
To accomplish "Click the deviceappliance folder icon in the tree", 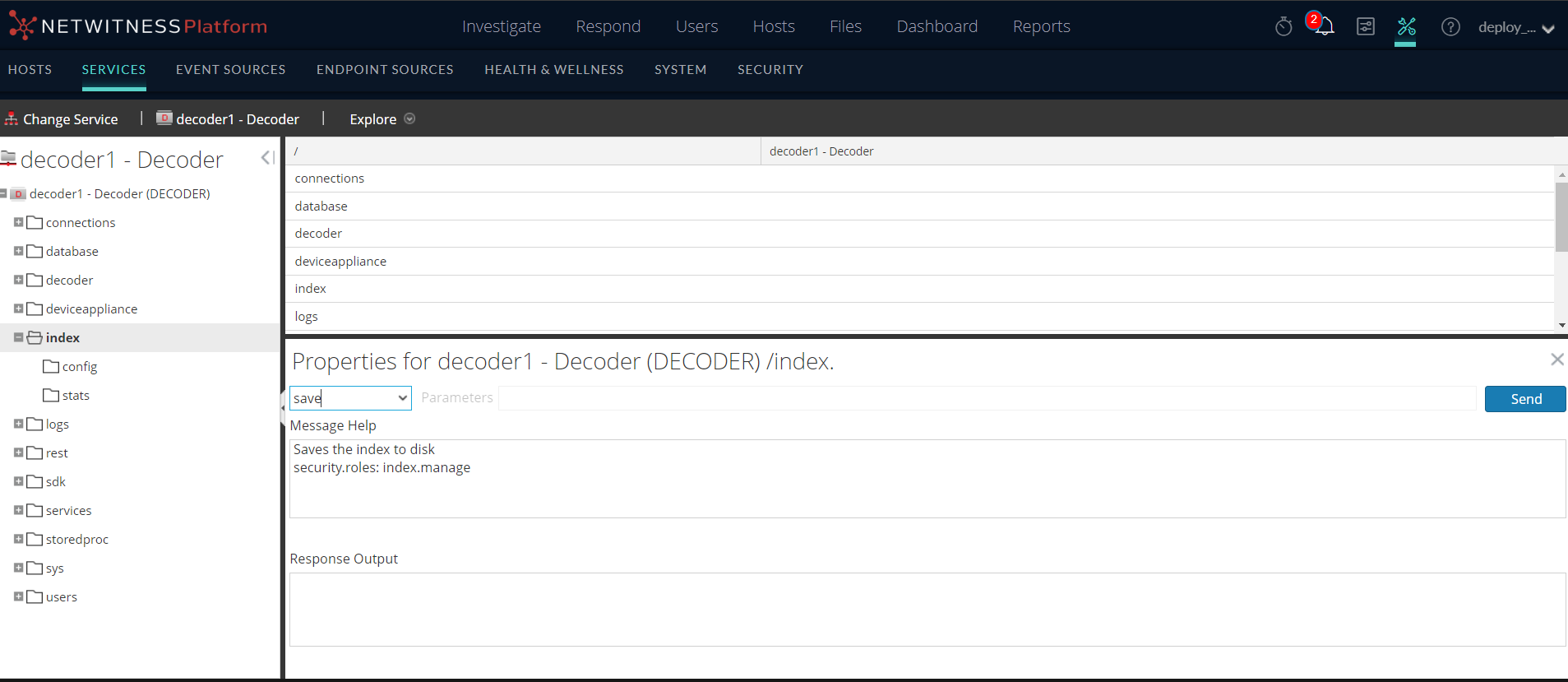I will tap(35, 309).
